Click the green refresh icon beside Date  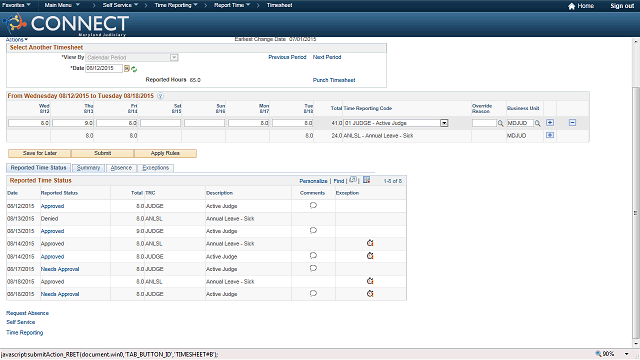click(134, 69)
